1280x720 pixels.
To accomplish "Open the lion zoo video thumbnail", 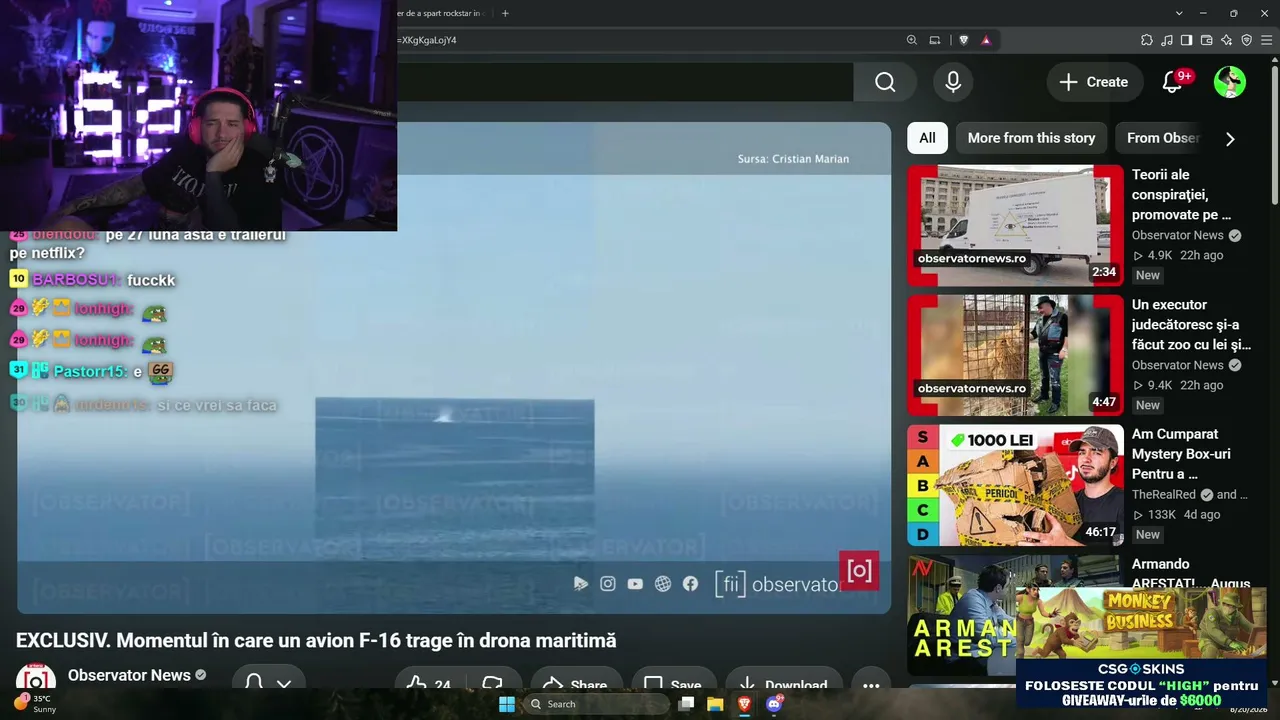I will point(1015,355).
